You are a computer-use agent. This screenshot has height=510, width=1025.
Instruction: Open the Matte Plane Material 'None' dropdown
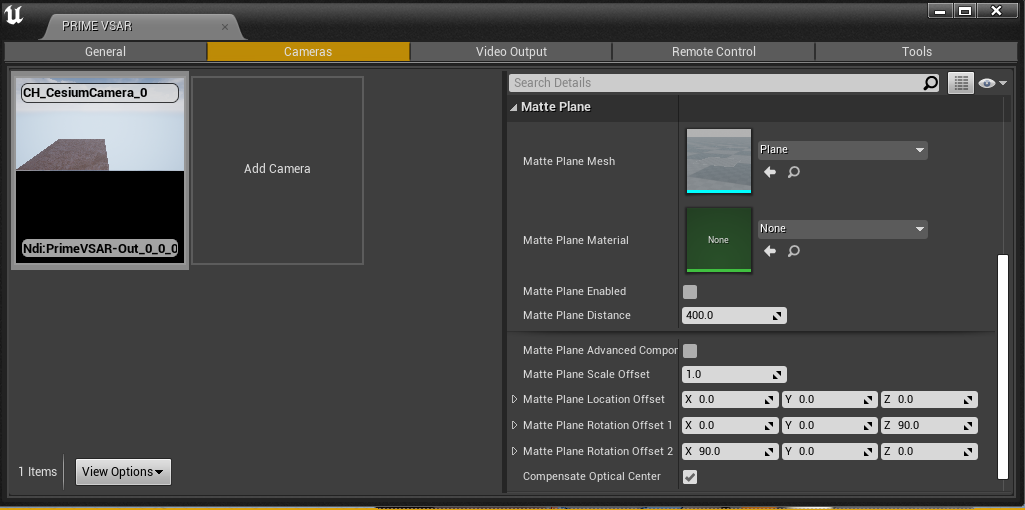click(x=843, y=229)
